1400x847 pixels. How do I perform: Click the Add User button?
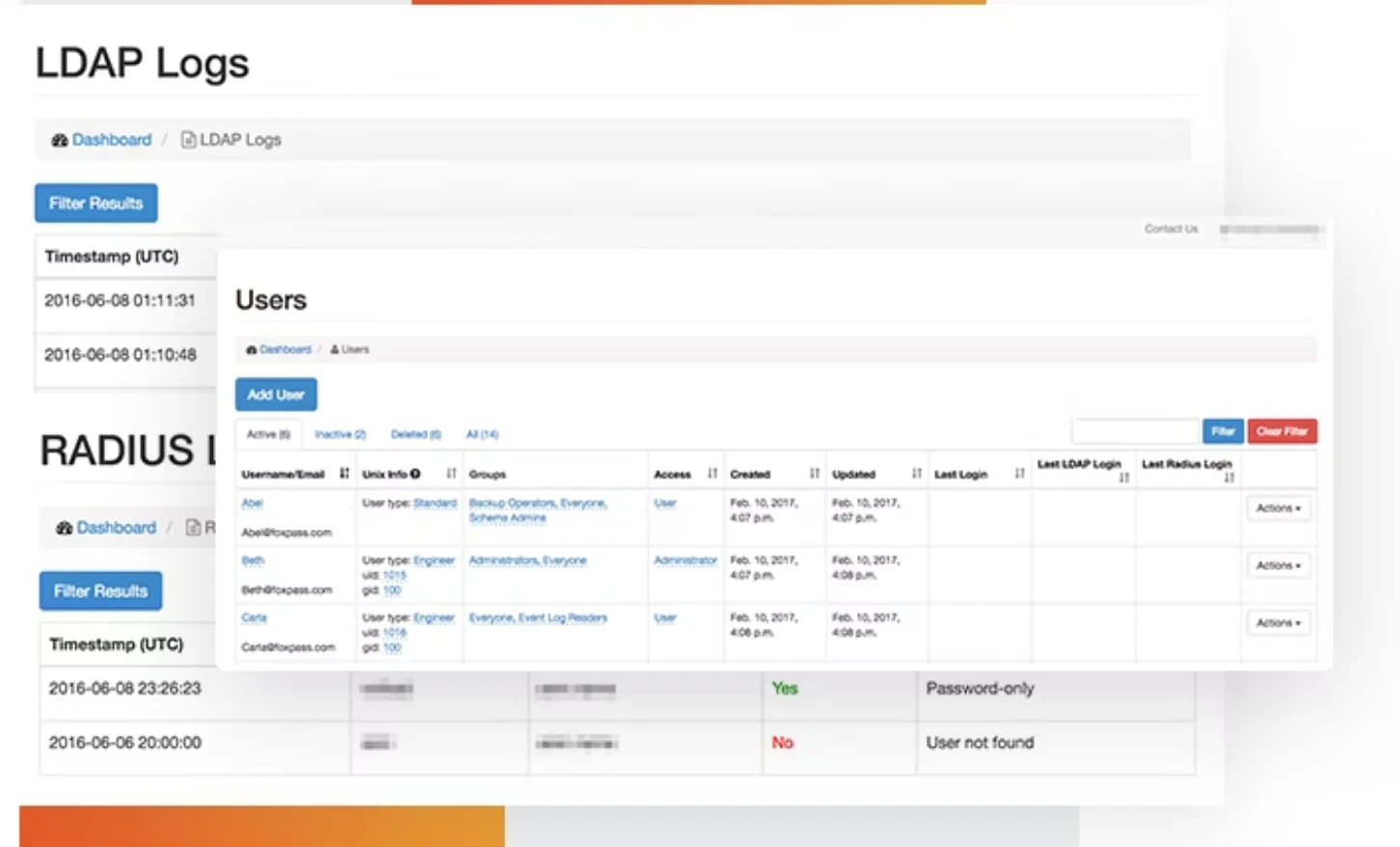[x=276, y=394]
